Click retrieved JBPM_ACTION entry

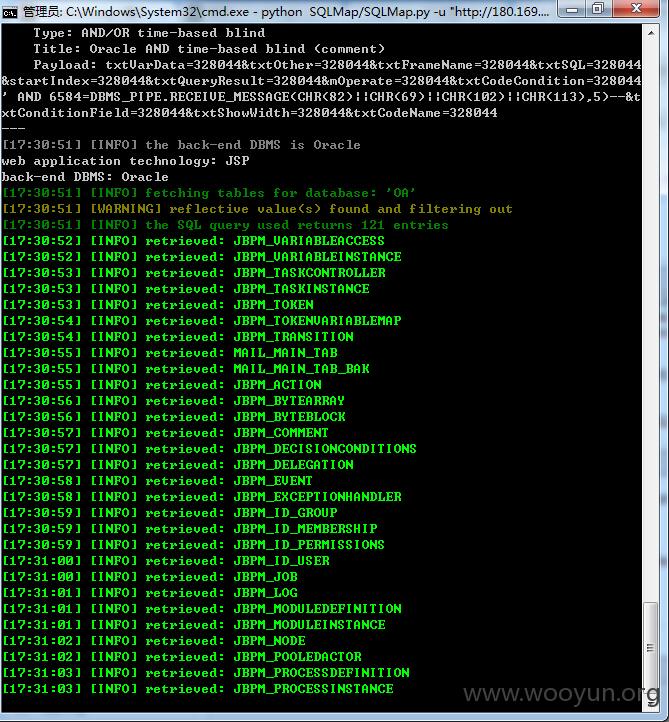(x=162, y=385)
